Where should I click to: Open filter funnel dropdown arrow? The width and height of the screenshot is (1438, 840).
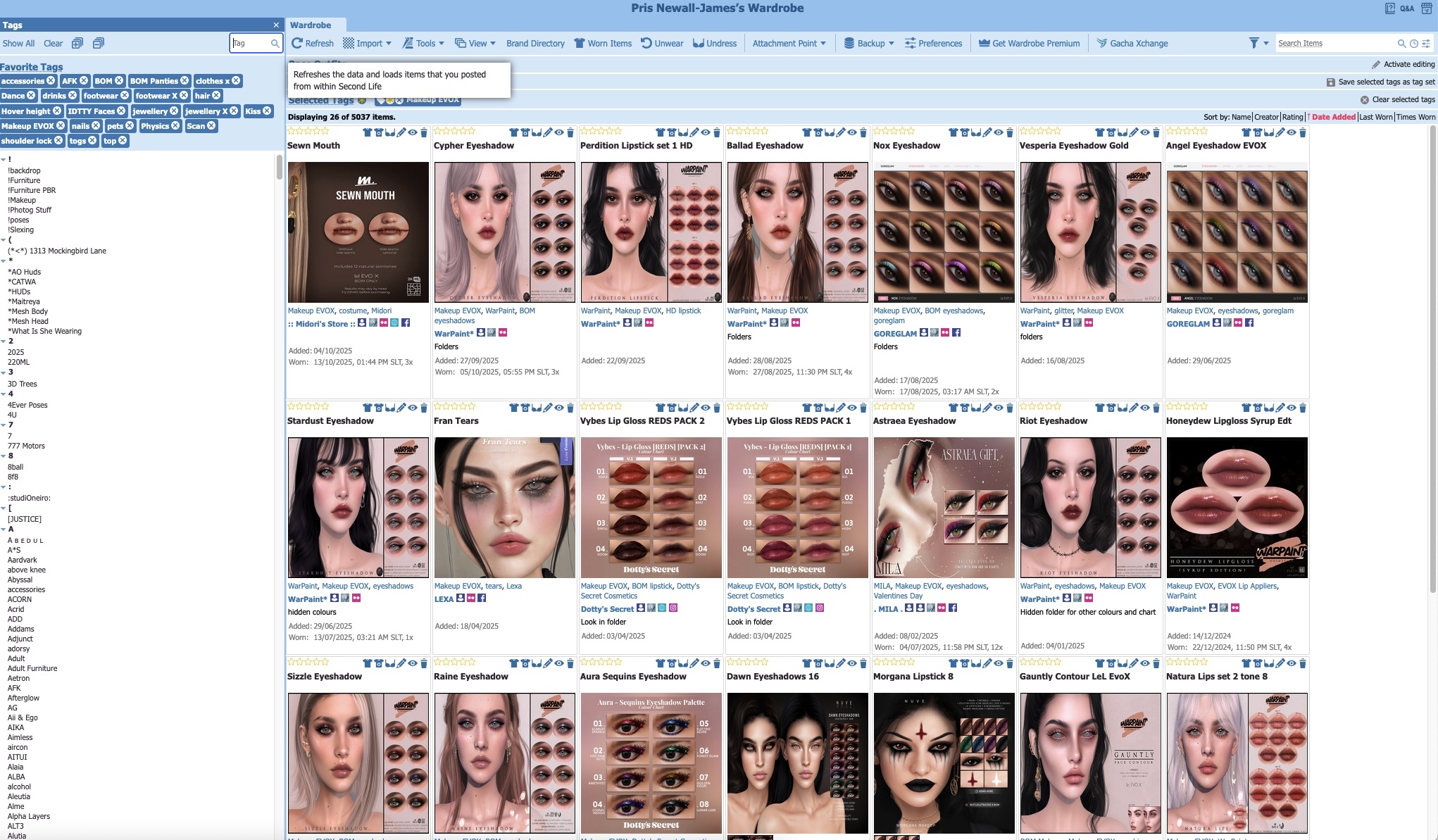(1265, 43)
